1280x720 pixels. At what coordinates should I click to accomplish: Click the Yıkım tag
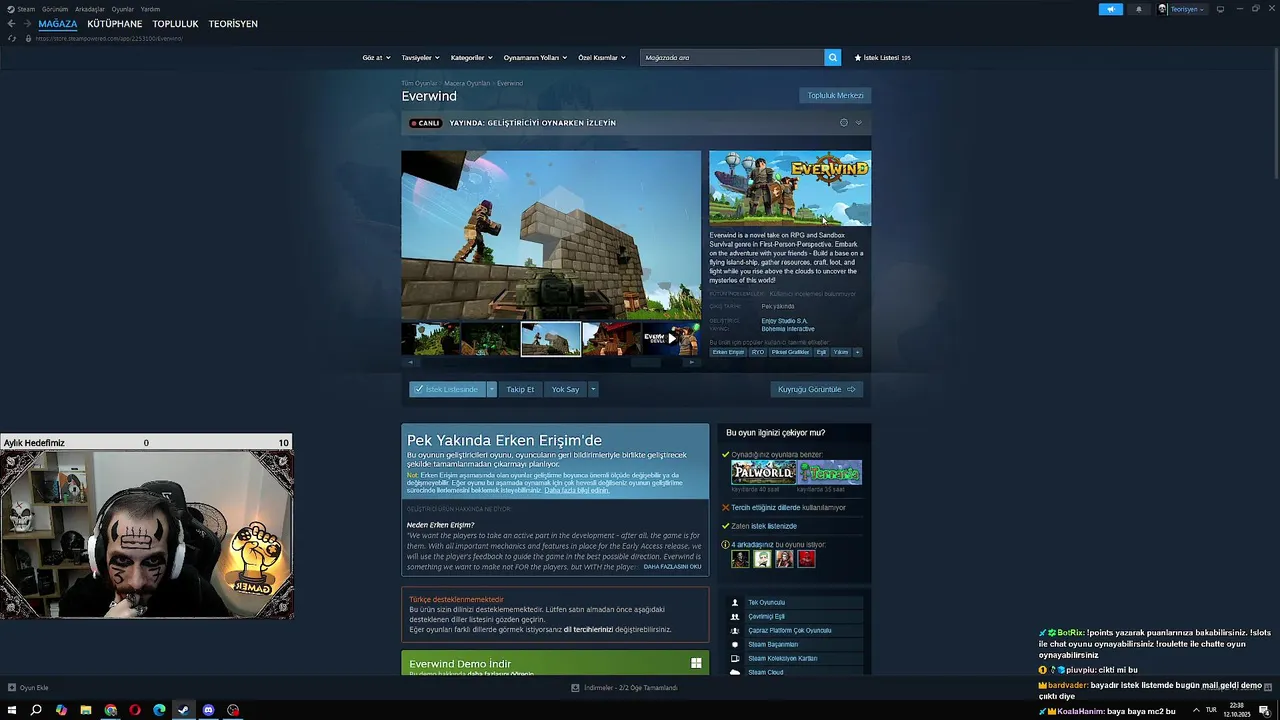[x=841, y=352]
